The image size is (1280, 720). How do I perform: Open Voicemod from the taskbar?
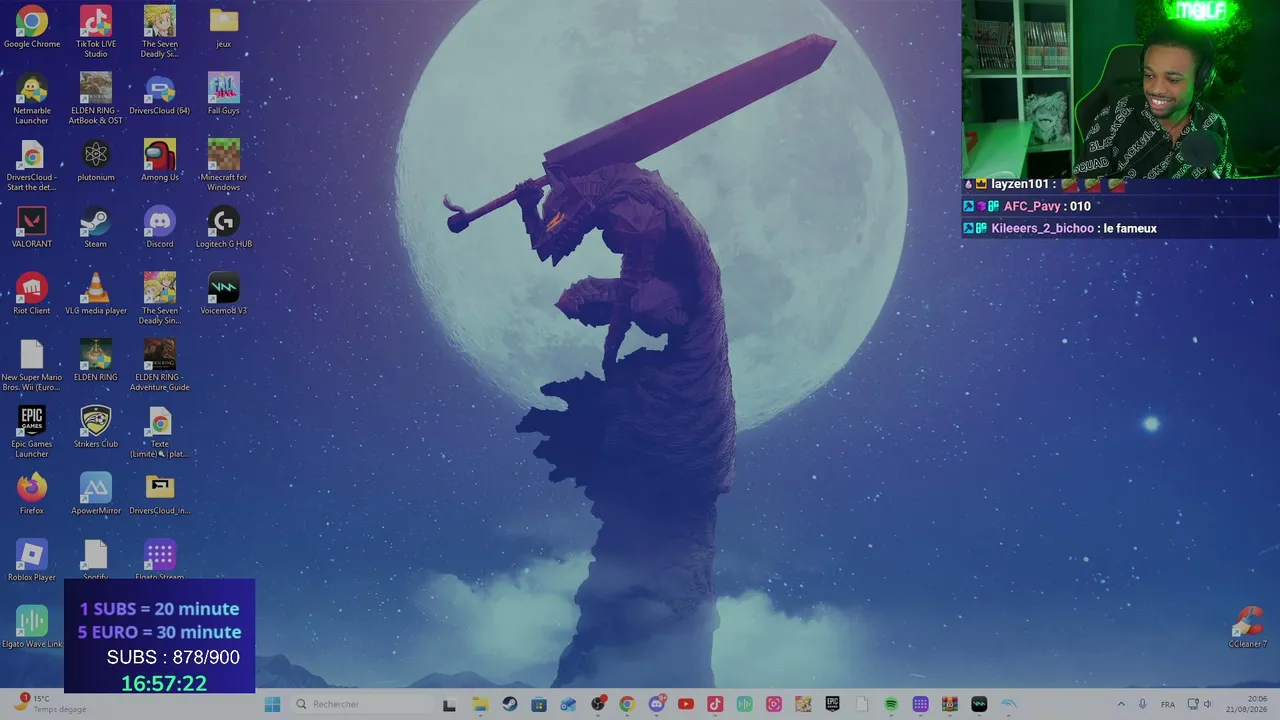click(979, 704)
